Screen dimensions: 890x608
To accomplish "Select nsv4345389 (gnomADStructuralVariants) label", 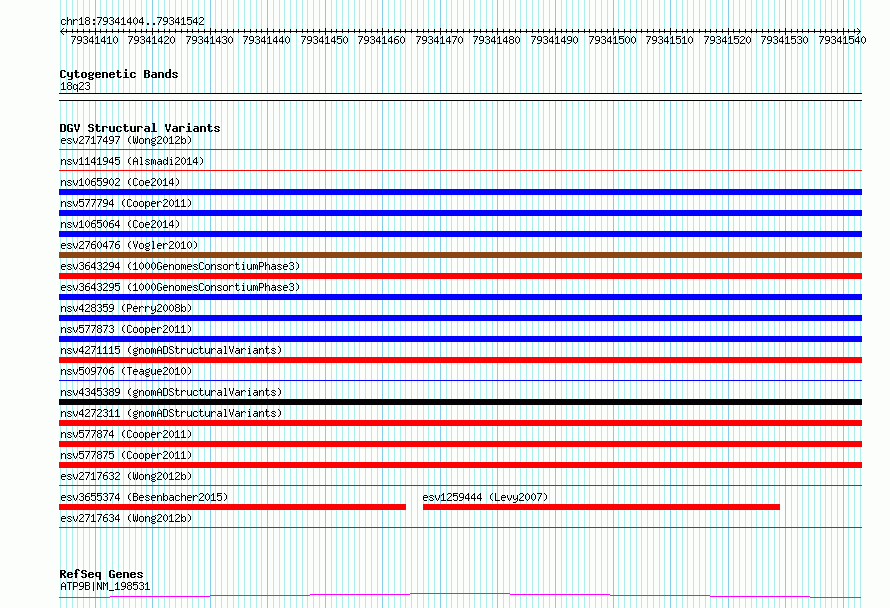I will pos(171,392).
